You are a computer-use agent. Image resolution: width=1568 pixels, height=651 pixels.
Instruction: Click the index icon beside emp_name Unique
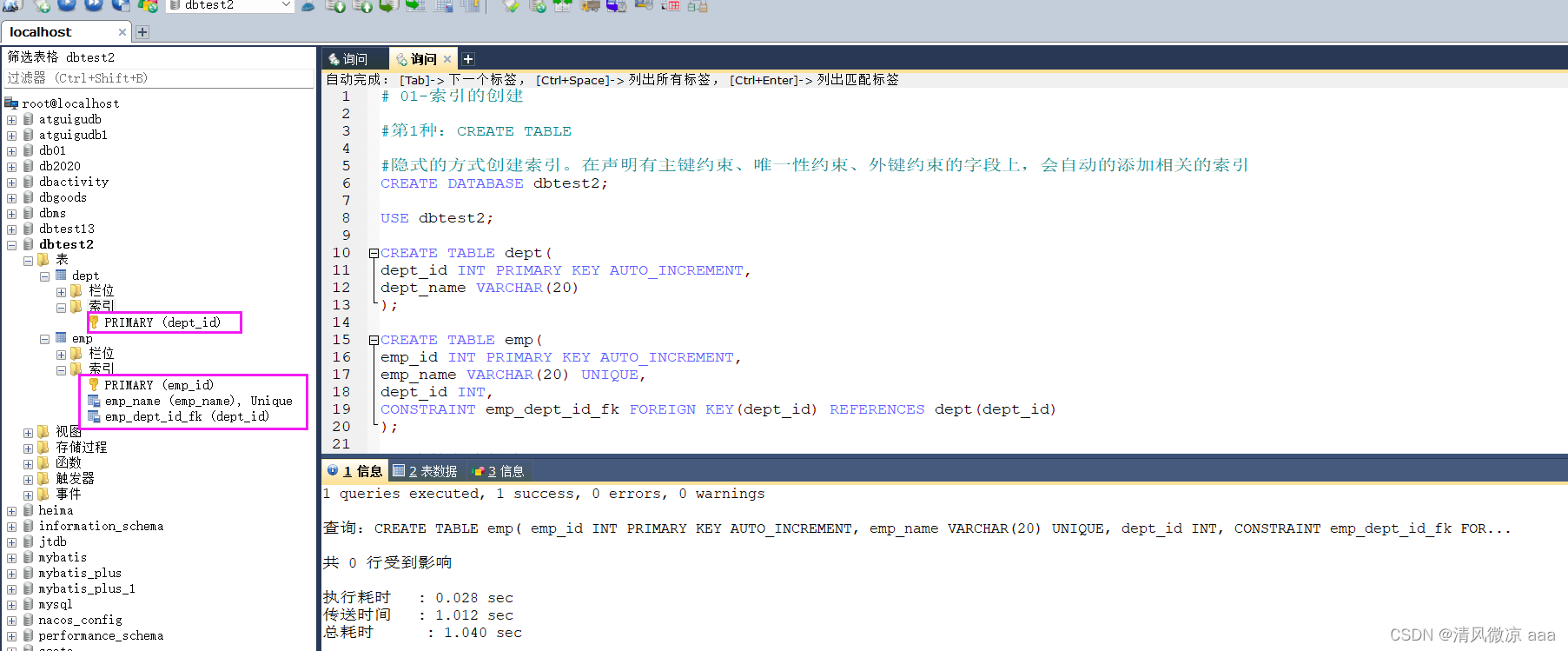pos(94,401)
